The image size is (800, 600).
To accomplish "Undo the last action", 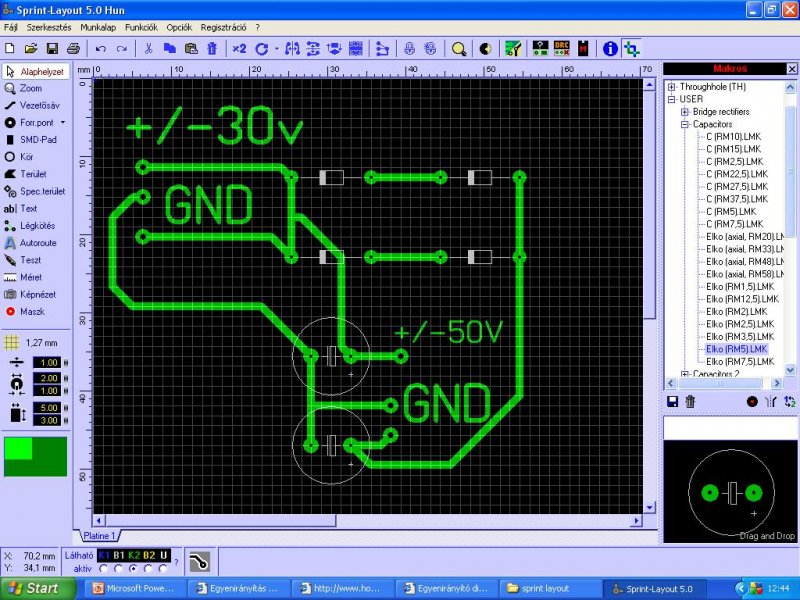I will (x=101, y=49).
